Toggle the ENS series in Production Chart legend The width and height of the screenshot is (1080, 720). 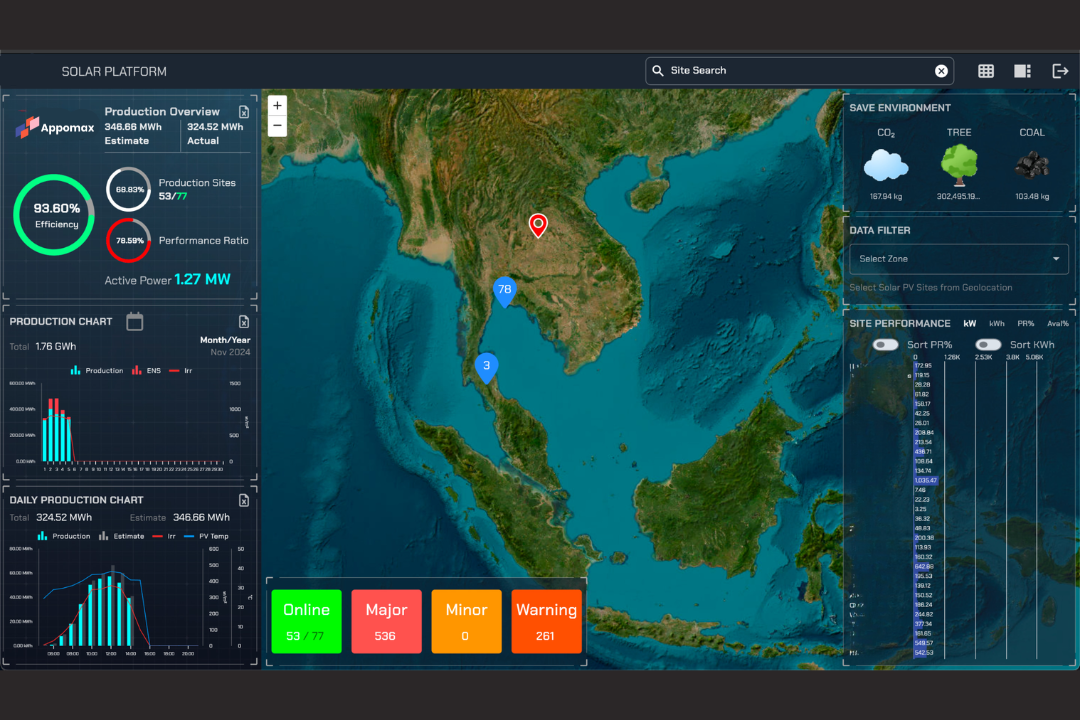pos(145,371)
